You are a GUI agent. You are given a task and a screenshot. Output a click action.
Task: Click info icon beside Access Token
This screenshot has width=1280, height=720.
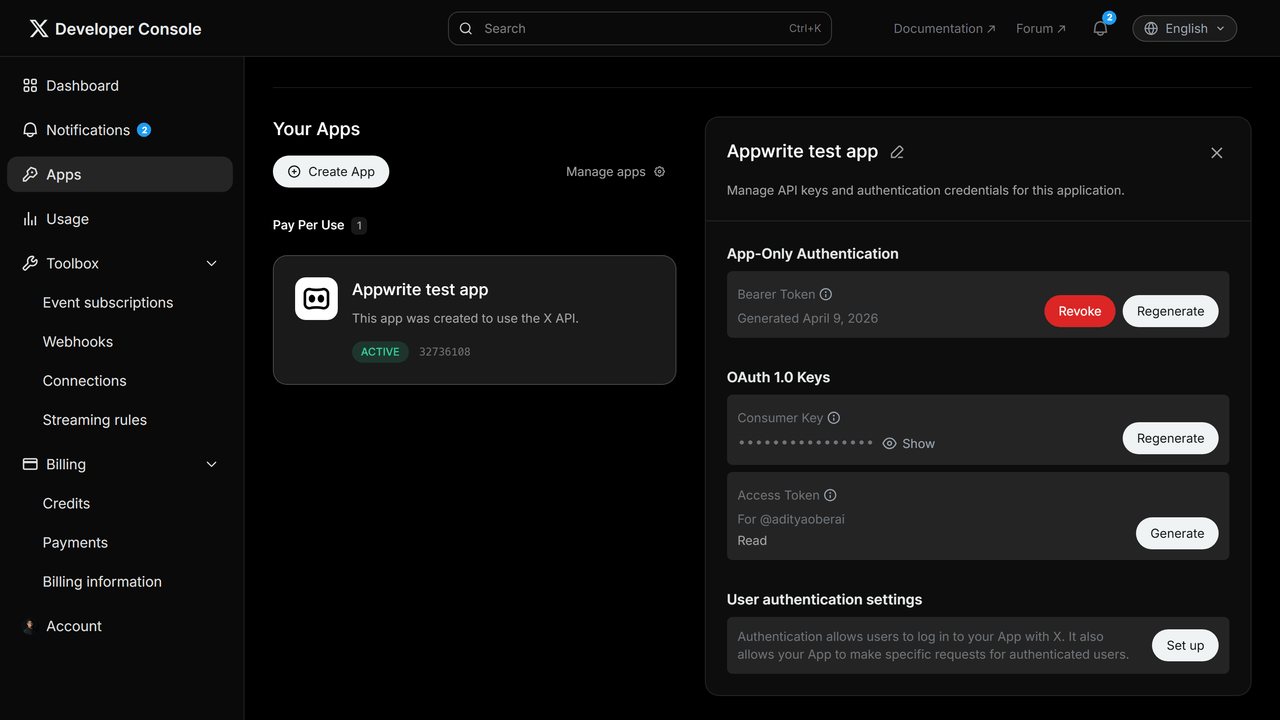click(830, 495)
